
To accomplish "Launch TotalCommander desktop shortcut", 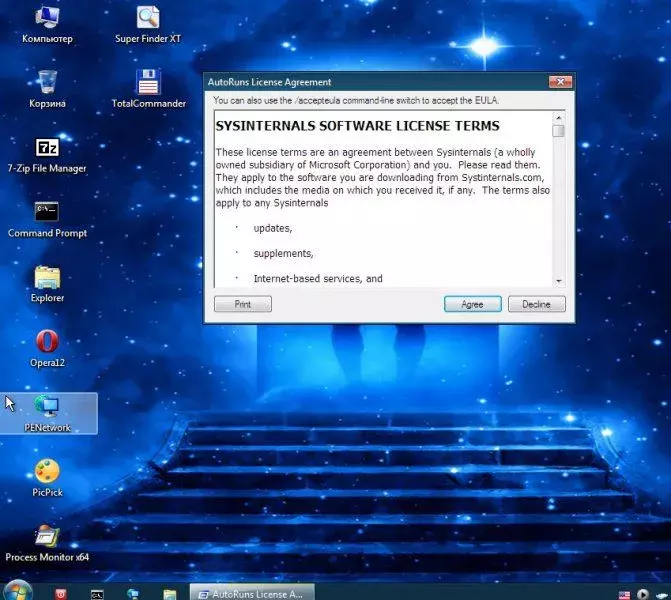I will (x=148, y=89).
